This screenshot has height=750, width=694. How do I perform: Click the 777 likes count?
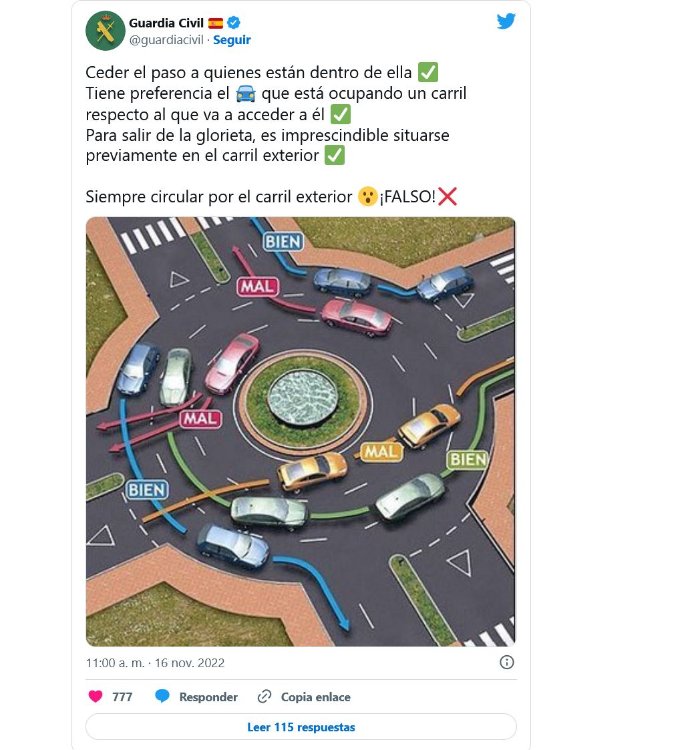(x=122, y=697)
